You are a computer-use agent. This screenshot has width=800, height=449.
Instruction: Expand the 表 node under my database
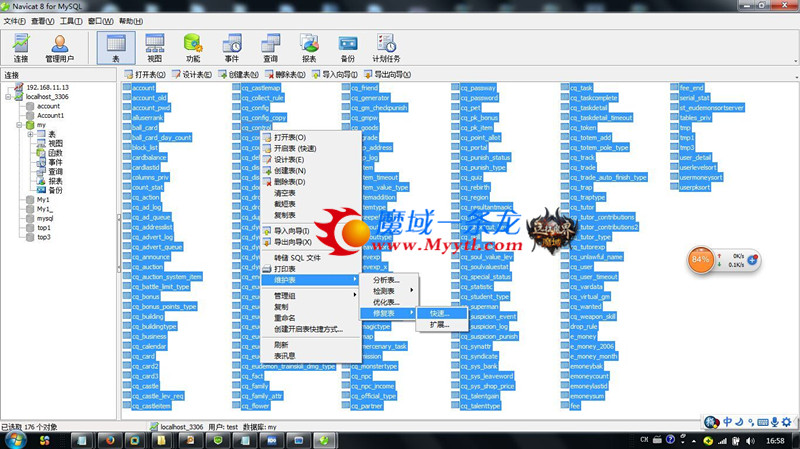32,134
